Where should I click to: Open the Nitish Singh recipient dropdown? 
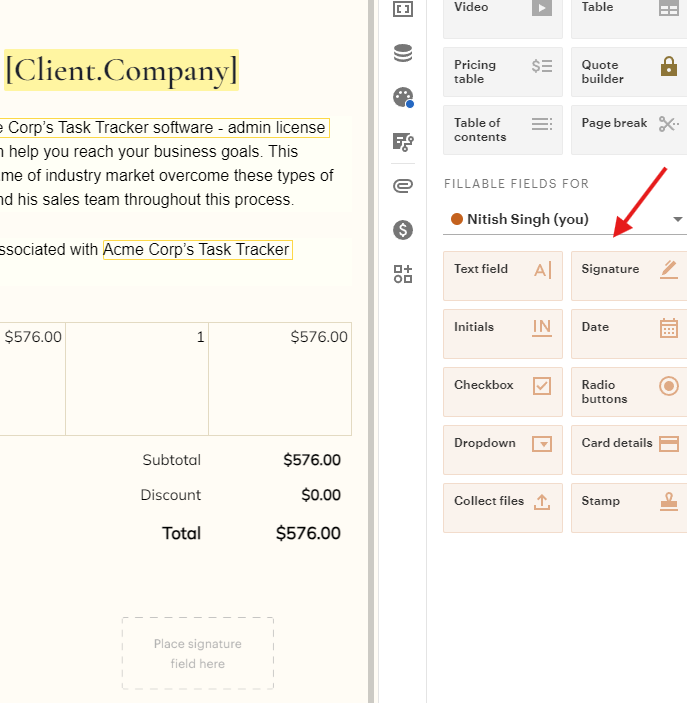[x=565, y=219]
